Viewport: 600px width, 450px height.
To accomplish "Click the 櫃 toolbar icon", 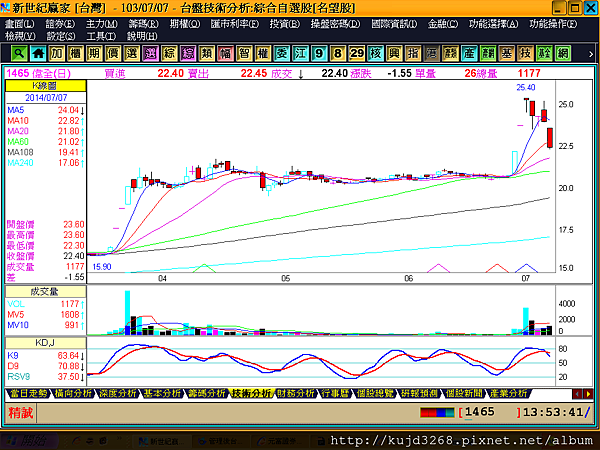I will (75, 53).
